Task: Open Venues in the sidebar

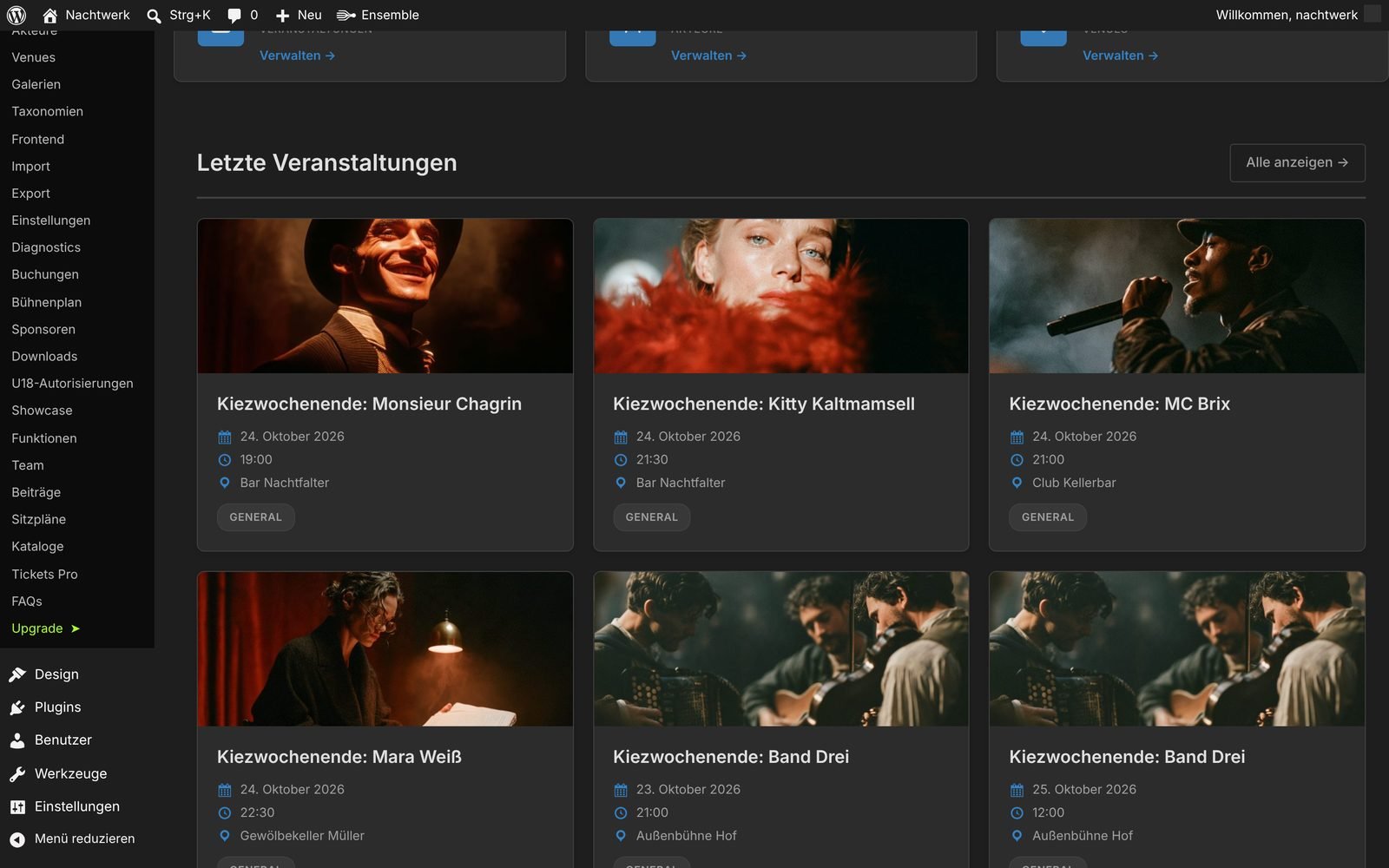Action: (x=34, y=57)
